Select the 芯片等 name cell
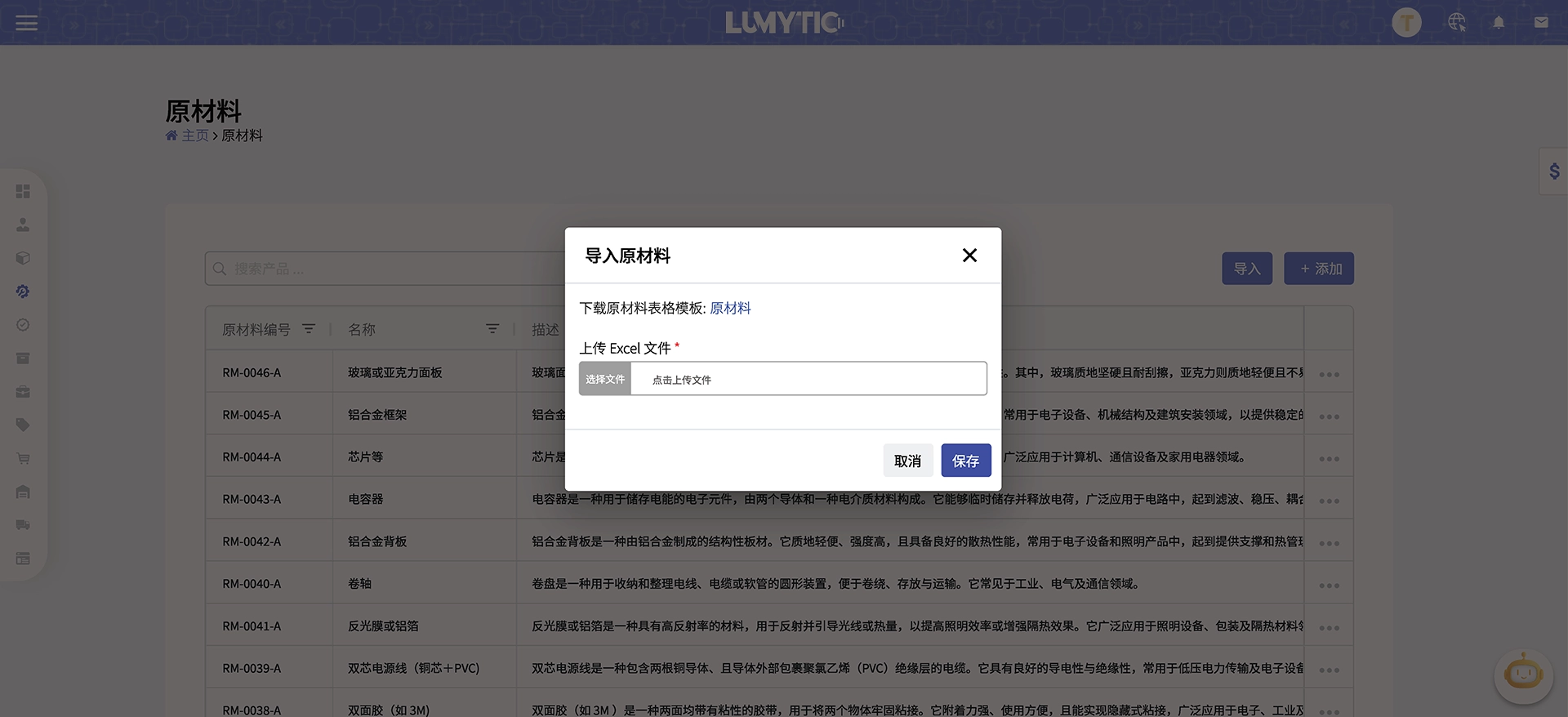1568x717 pixels. [424, 457]
